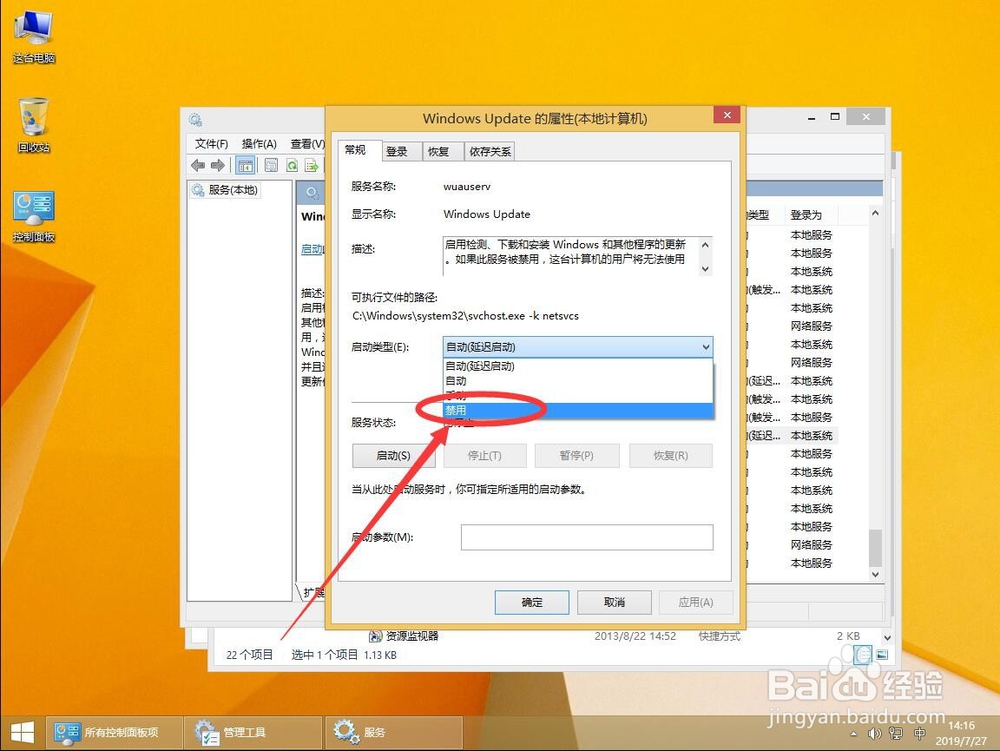Show hidden tray icons arrow
This screenshot has height=751, width=1000.
pos(853,734)
